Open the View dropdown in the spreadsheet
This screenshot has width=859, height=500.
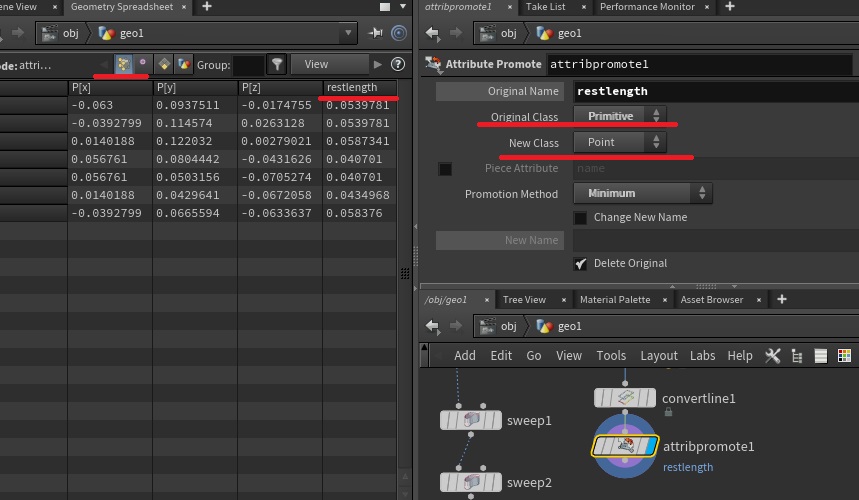pos(330,64)
